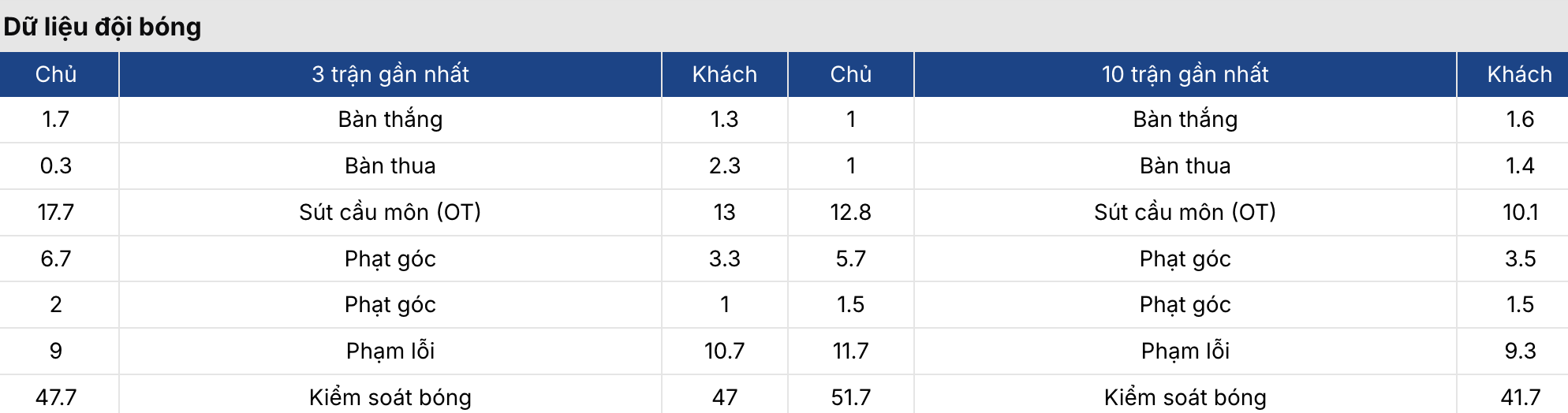Select "Kiểm soát bóng" in 10 trận table
Screen dimensions: 1568x413
1185,397
